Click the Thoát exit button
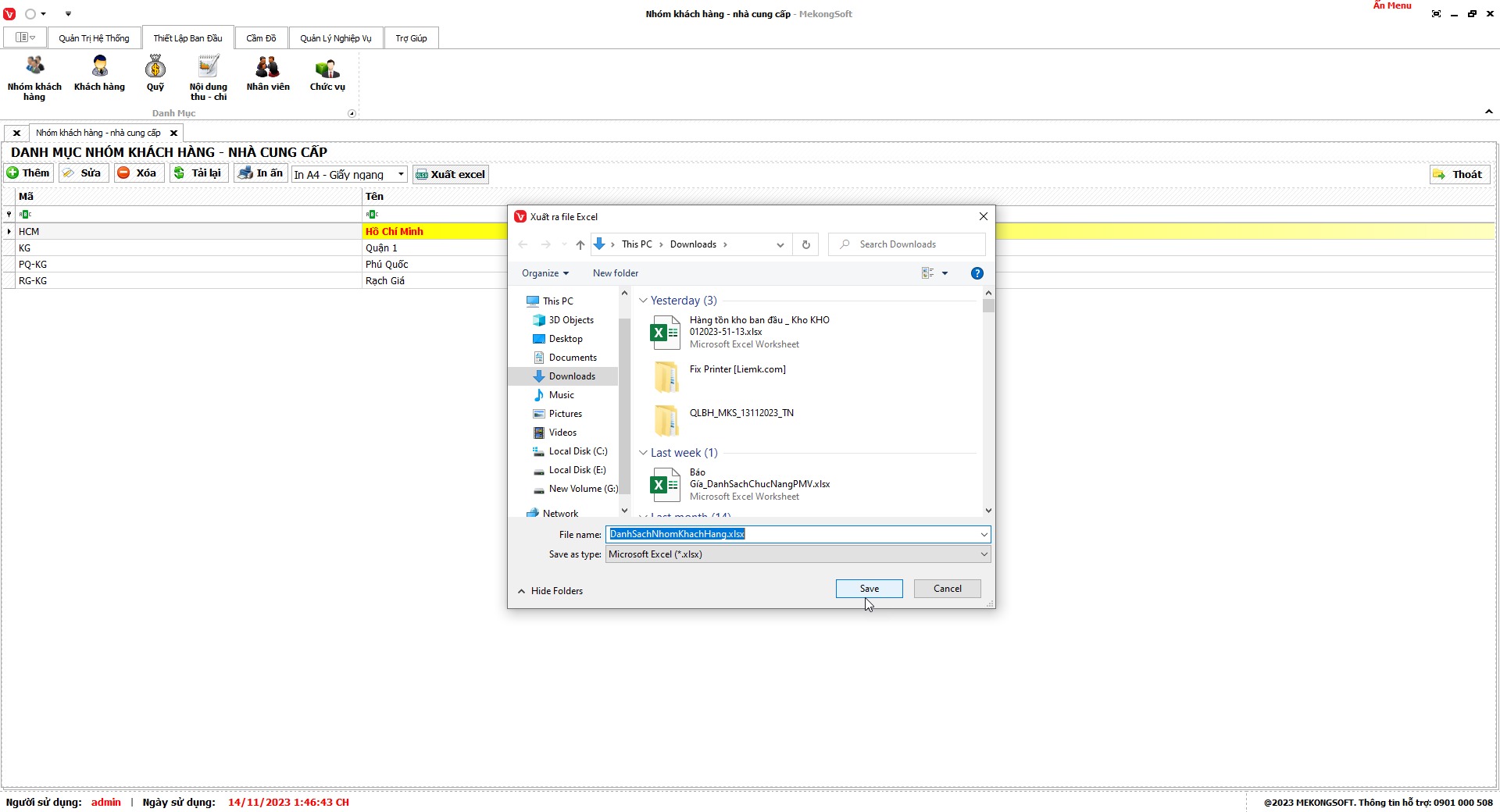1500x812 pixels. click(1459, 174)
